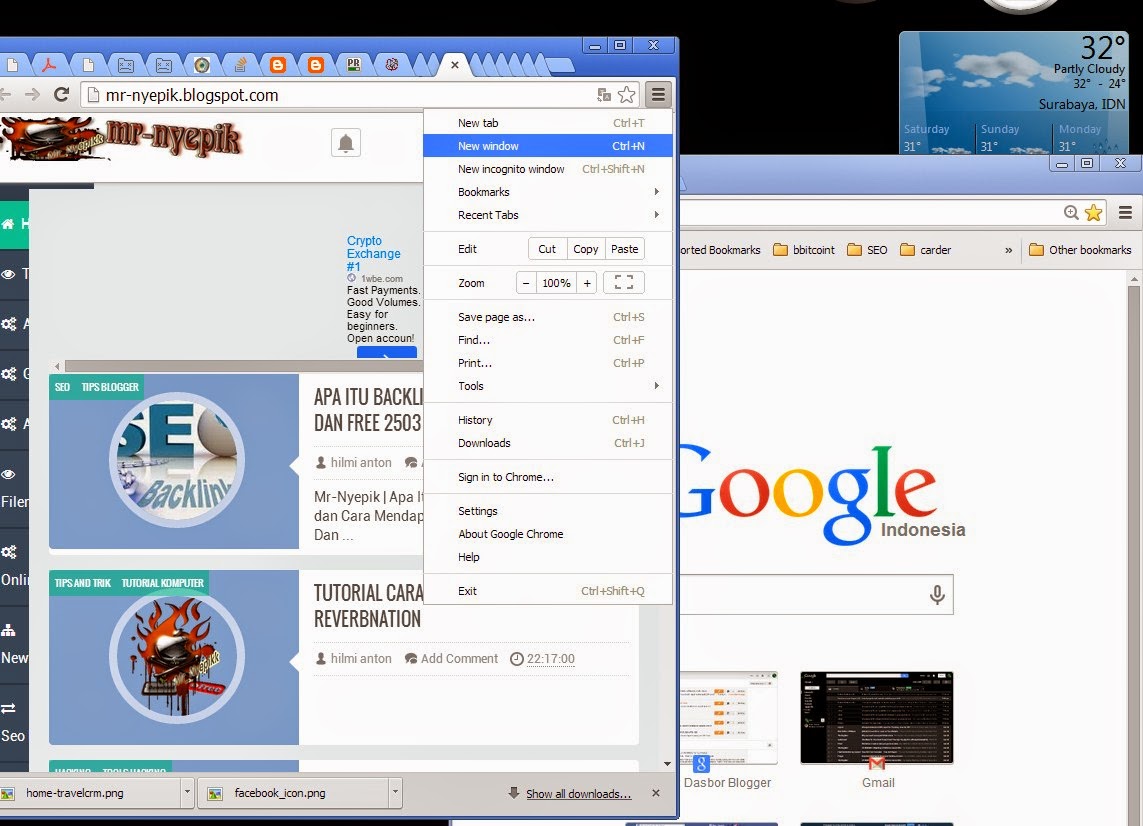Click the blue arrow button in ad
This screenshot has height=826, width=1143.
click(386, 353)
